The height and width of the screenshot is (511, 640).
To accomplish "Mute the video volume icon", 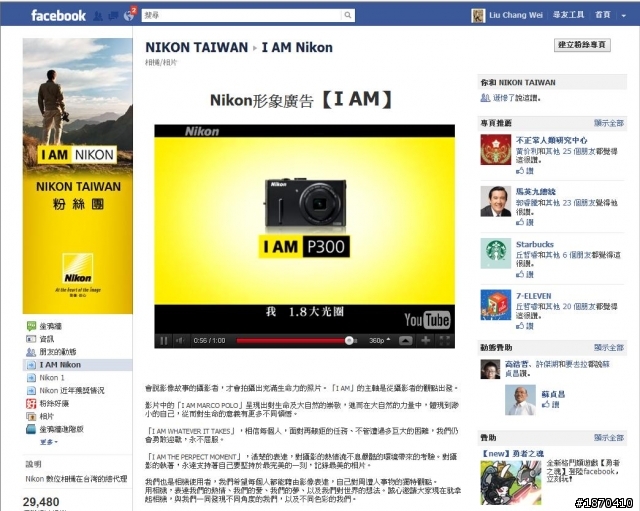I will coord(180,340).
